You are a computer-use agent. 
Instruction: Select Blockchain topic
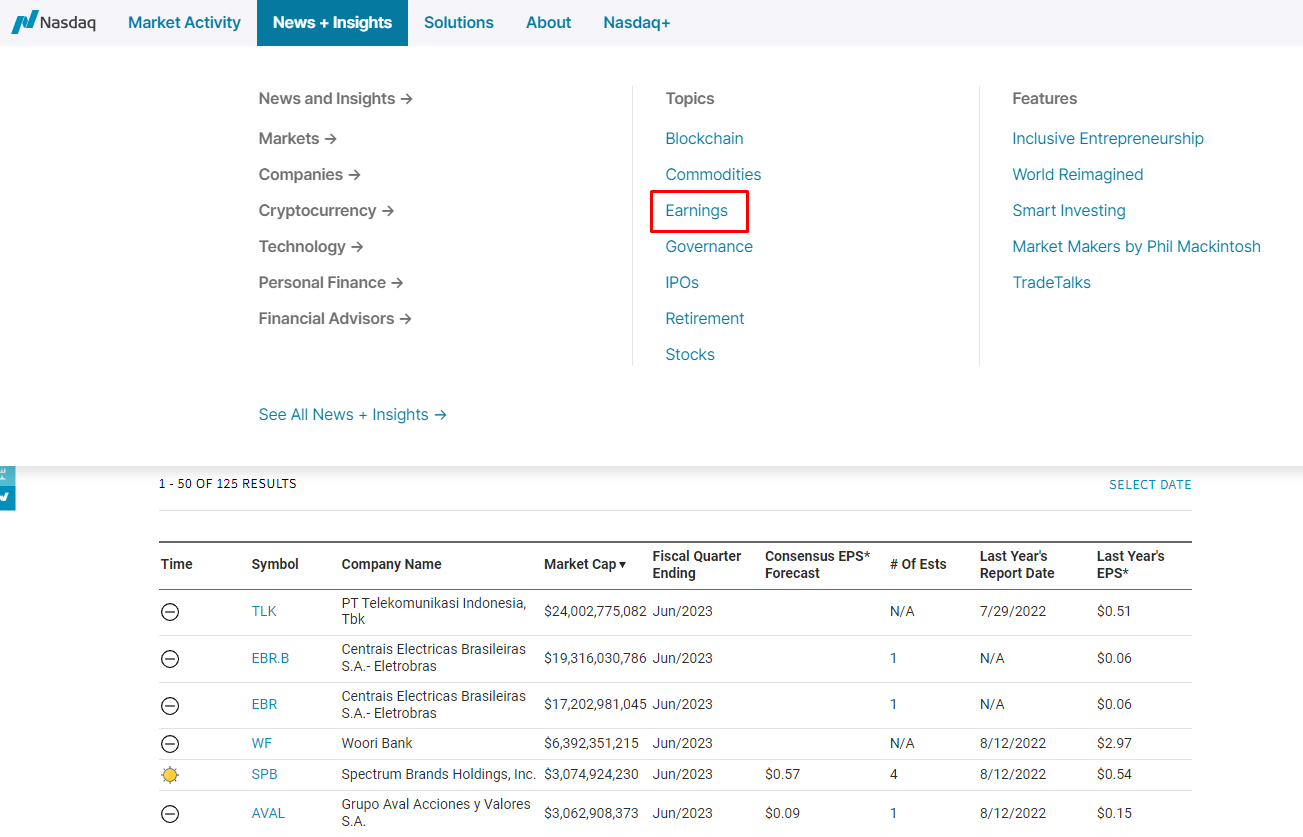click(x=705, y=138)
